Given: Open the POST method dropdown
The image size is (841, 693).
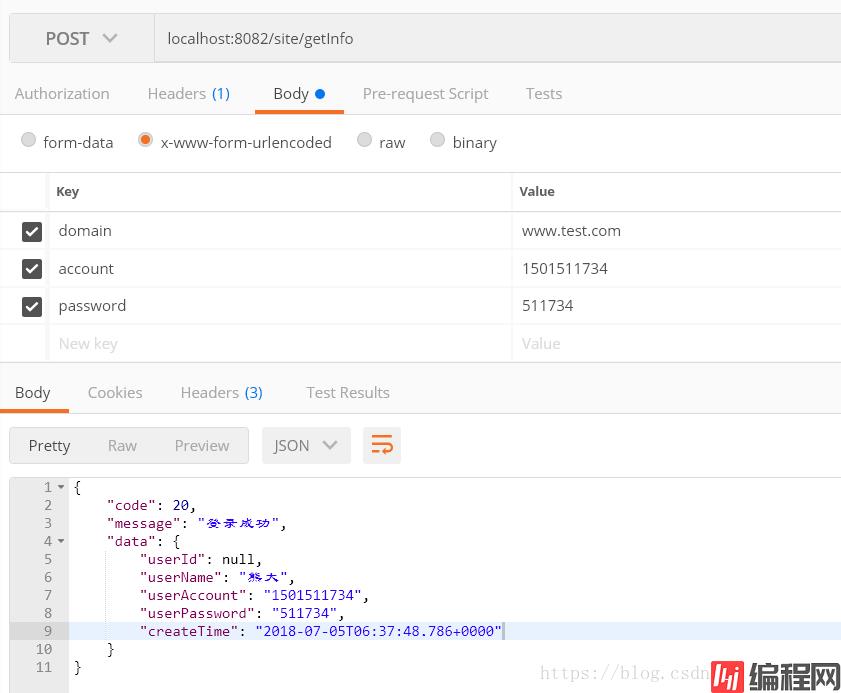Looking at the screenshot, I should [x=81, y=39].
